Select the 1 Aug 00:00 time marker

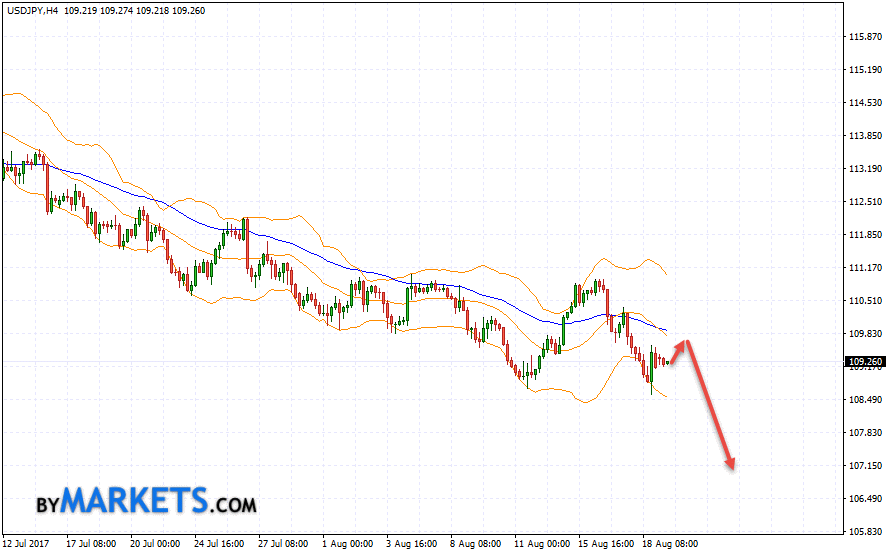click(347, 544)
